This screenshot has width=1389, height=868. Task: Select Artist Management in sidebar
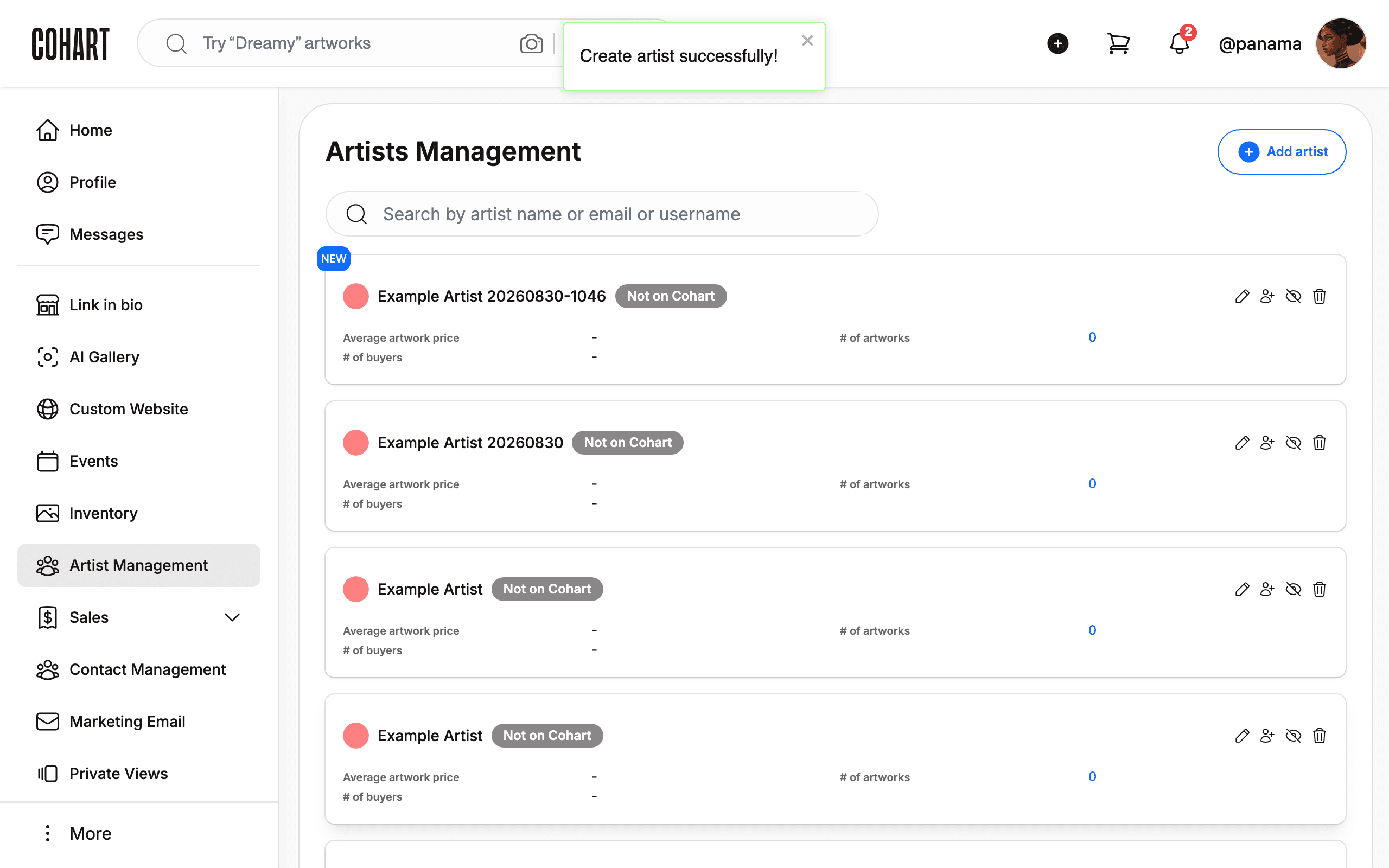tap(138, 565)
